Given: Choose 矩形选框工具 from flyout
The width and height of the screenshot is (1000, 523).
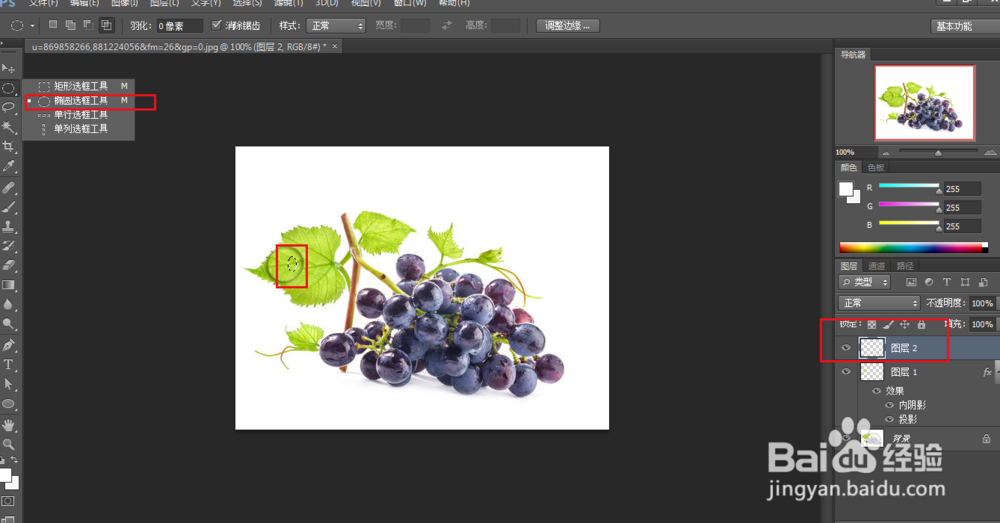Looking at the screenshot, I should [79, 86].
